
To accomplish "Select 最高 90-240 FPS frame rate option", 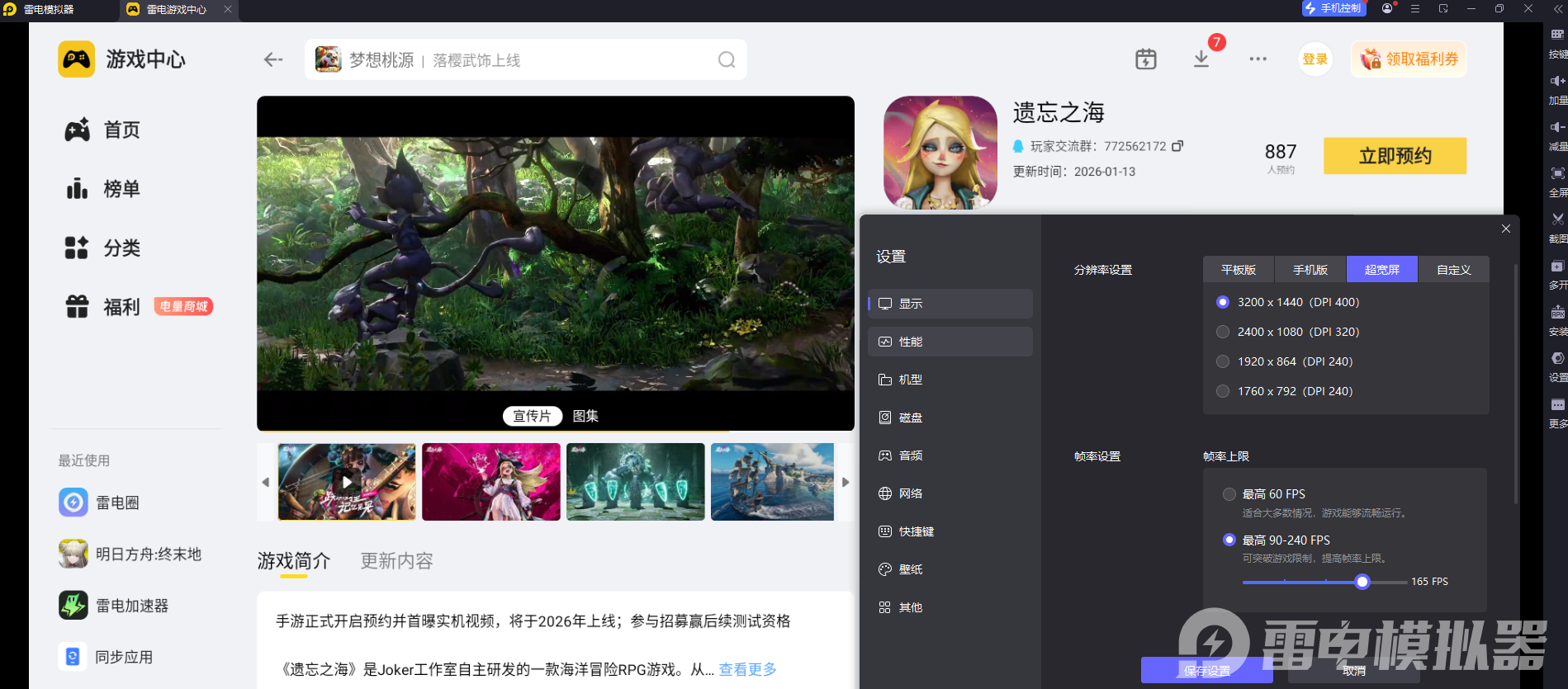I will (x=1229, y=540).
